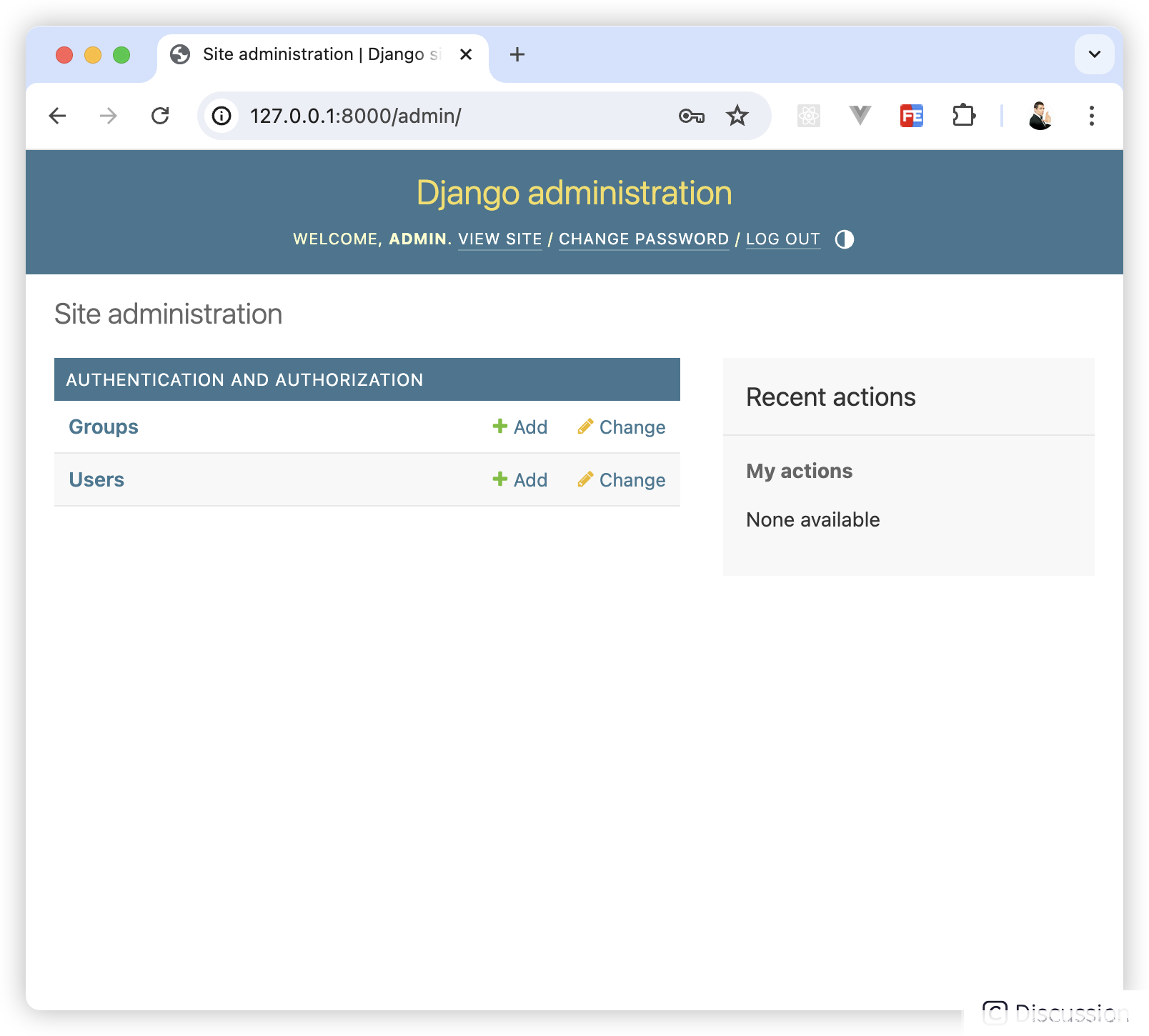Open a new browser tab

[x=517, y=54]
